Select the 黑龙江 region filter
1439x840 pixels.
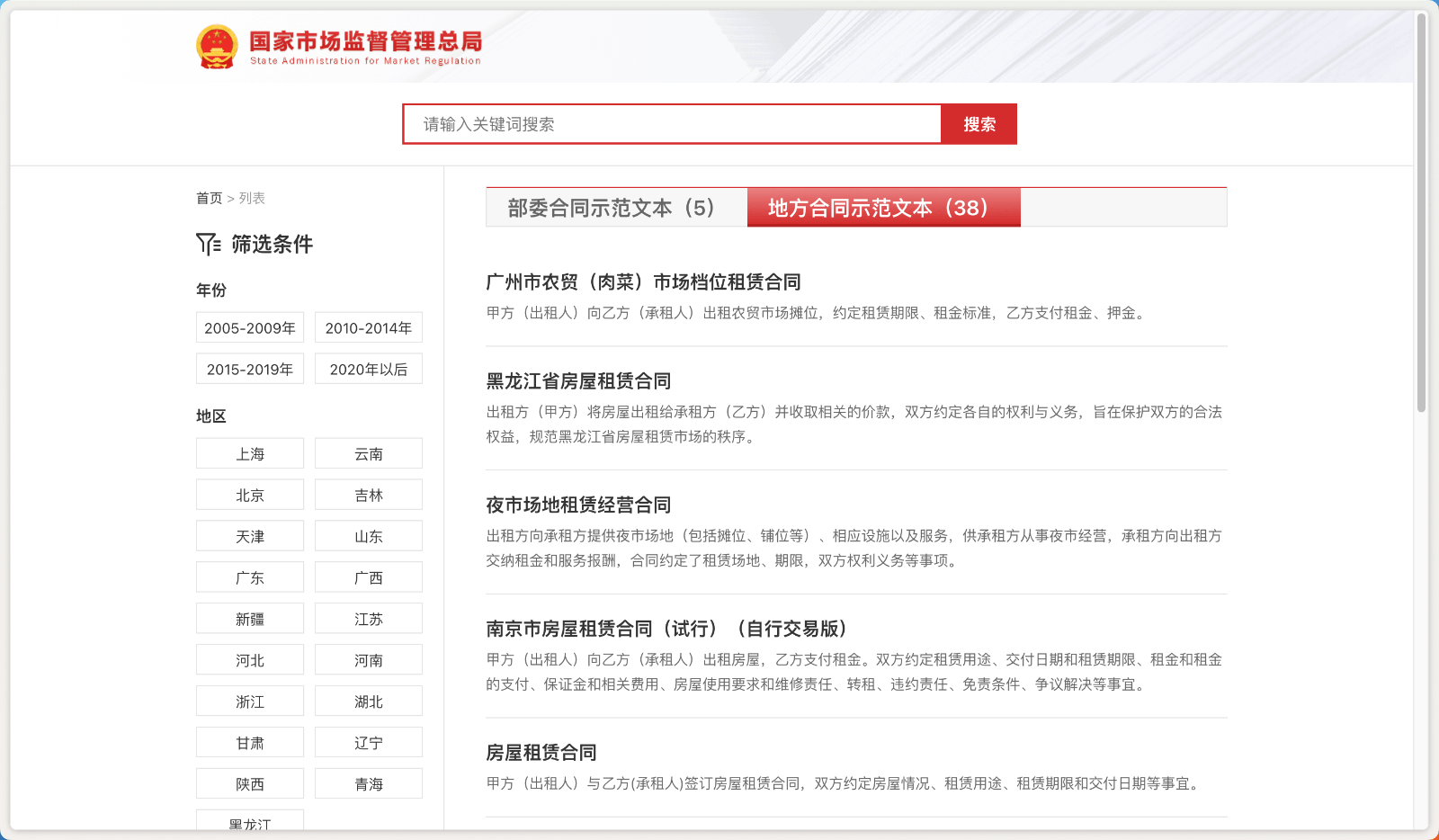coord(249,822)
